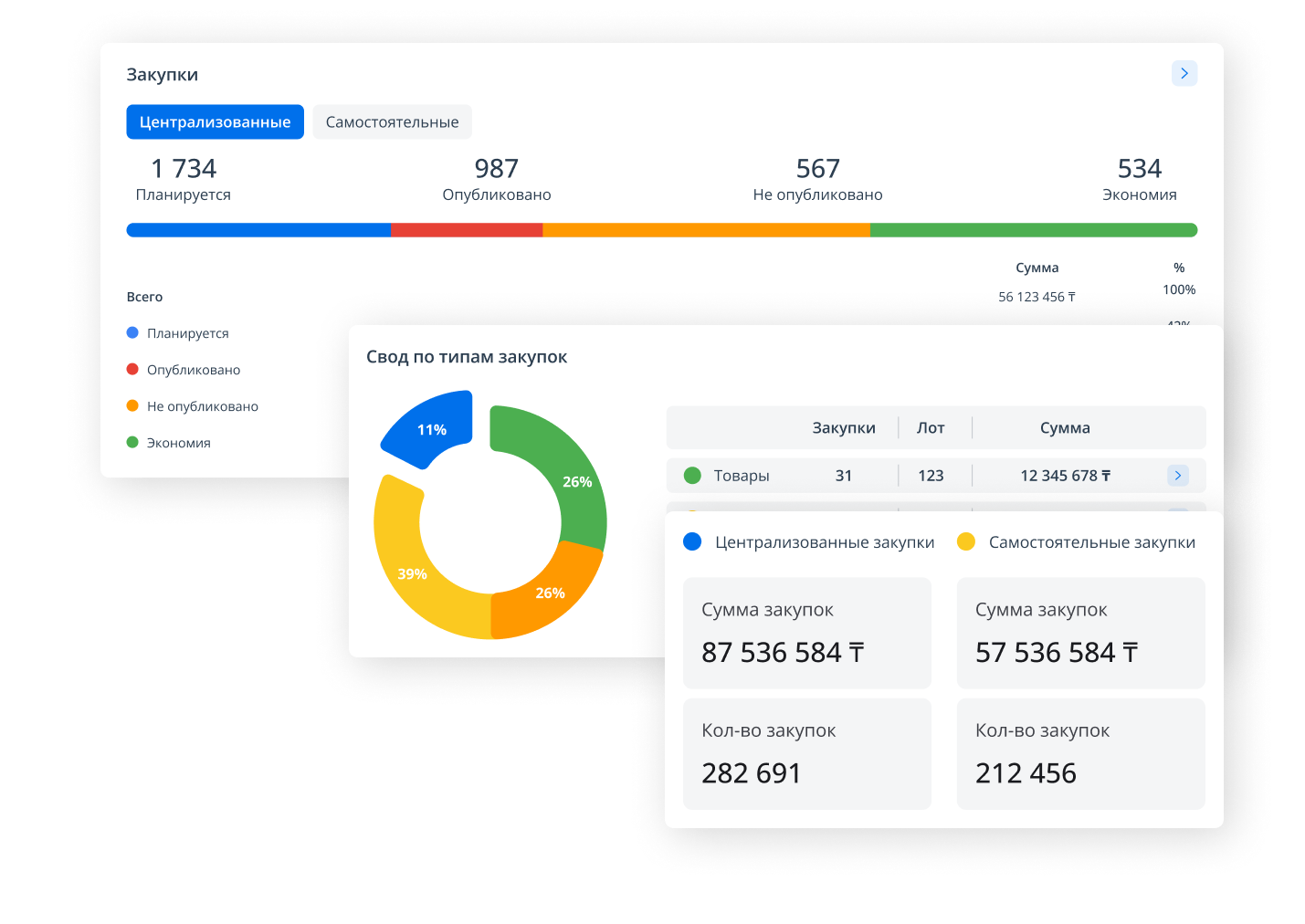
Task: Click the 987 Опубликовано counter
Action: [496, 179]
